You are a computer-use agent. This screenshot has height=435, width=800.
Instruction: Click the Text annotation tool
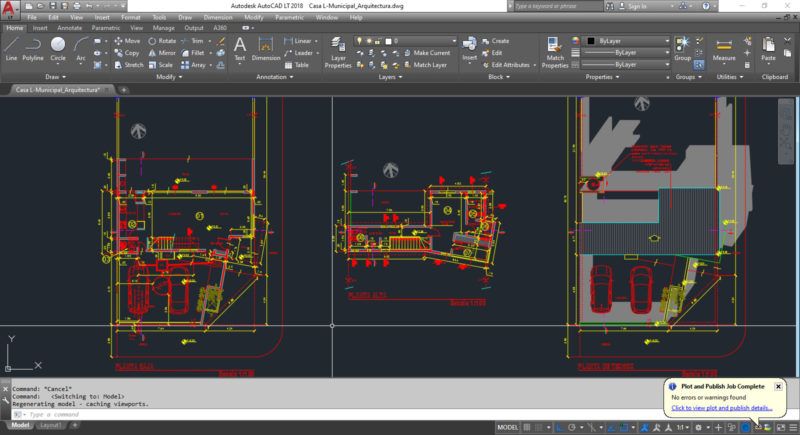tap(239, 48)
